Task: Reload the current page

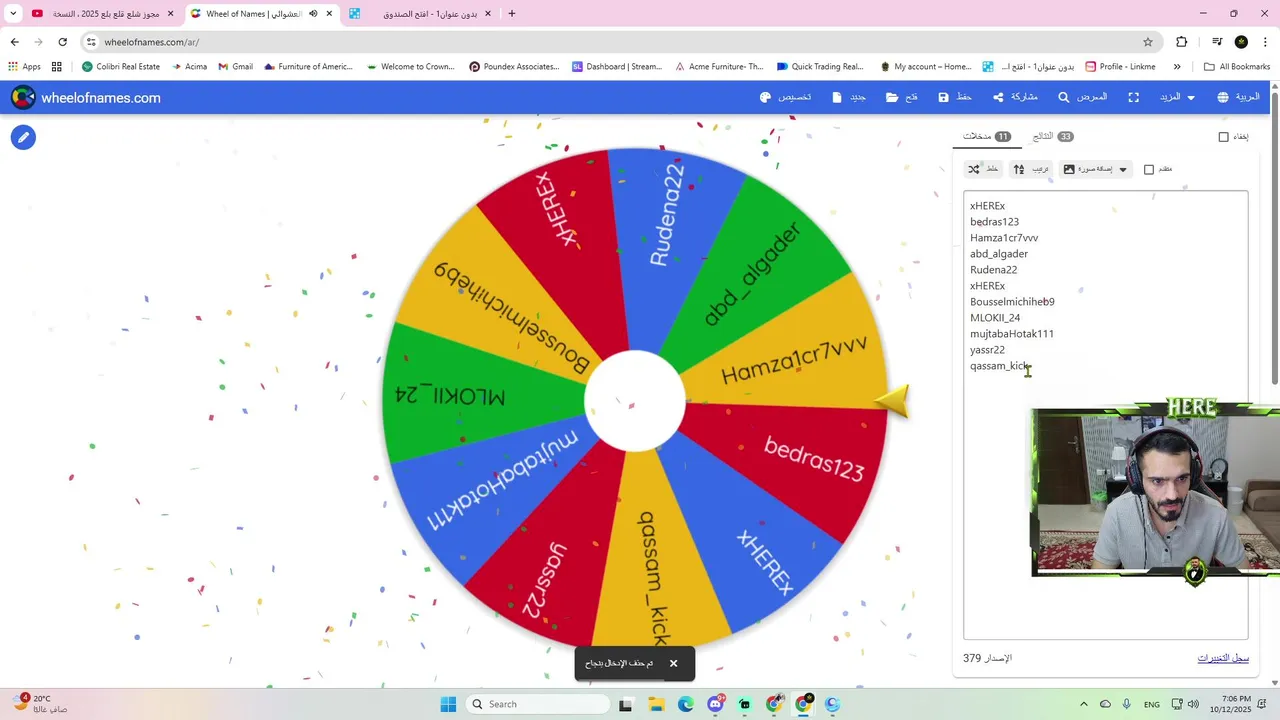Action: [x=62, y=42]
